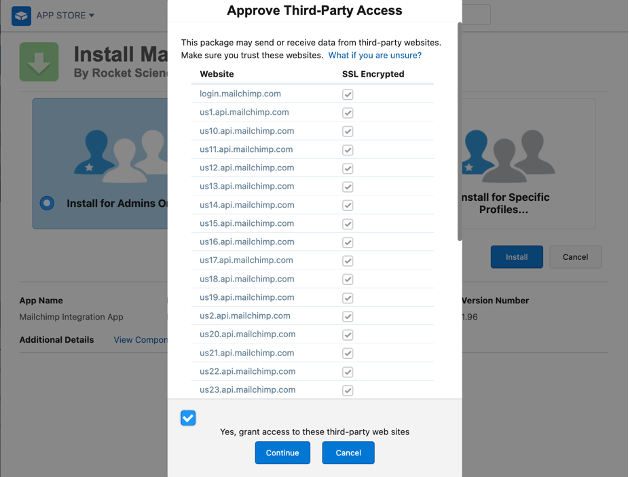Click us1.api.mailchimp.com website entry

(244, 112)
